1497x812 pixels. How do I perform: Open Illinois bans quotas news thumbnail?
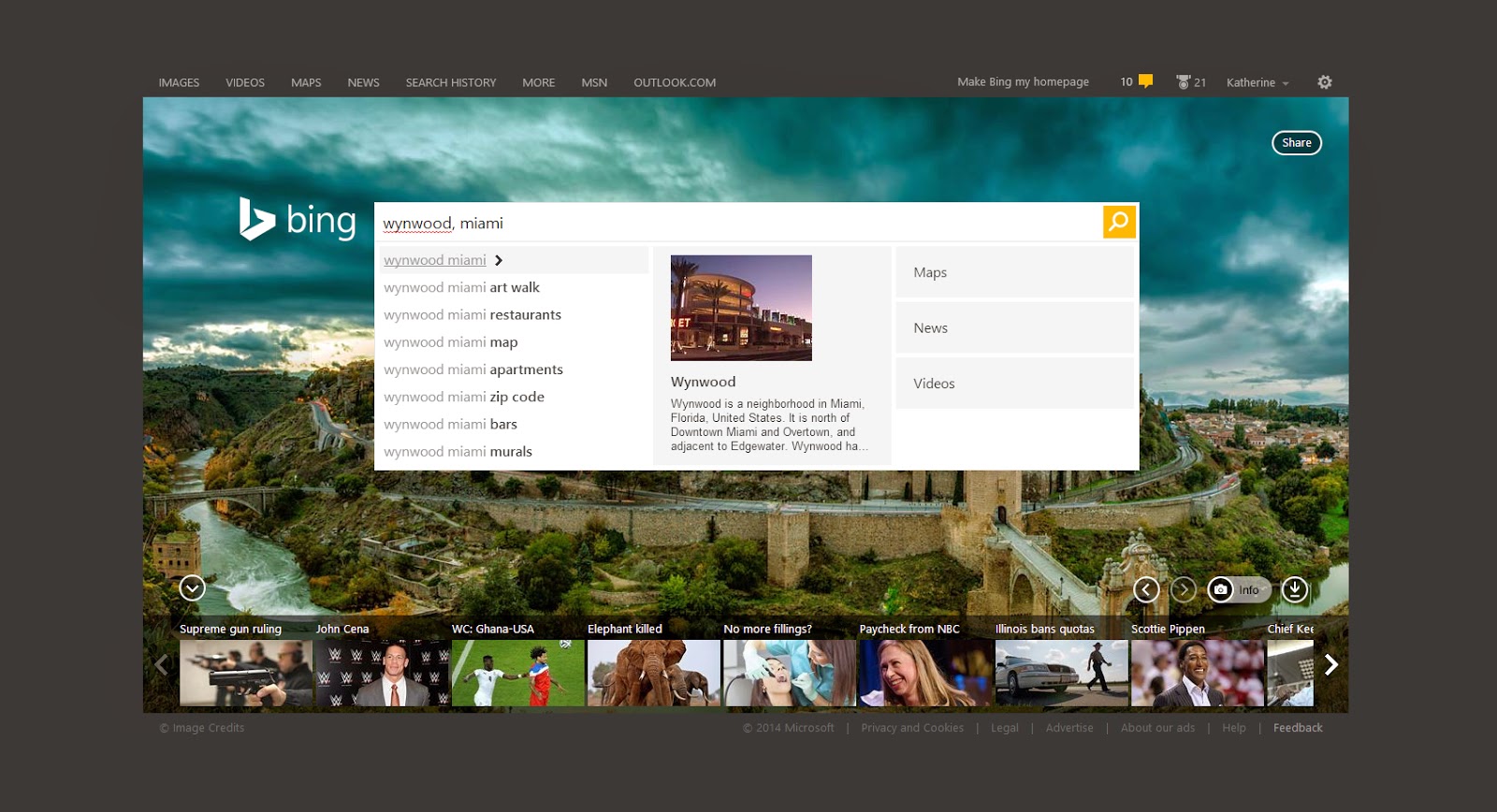(x=1062, y=673)
